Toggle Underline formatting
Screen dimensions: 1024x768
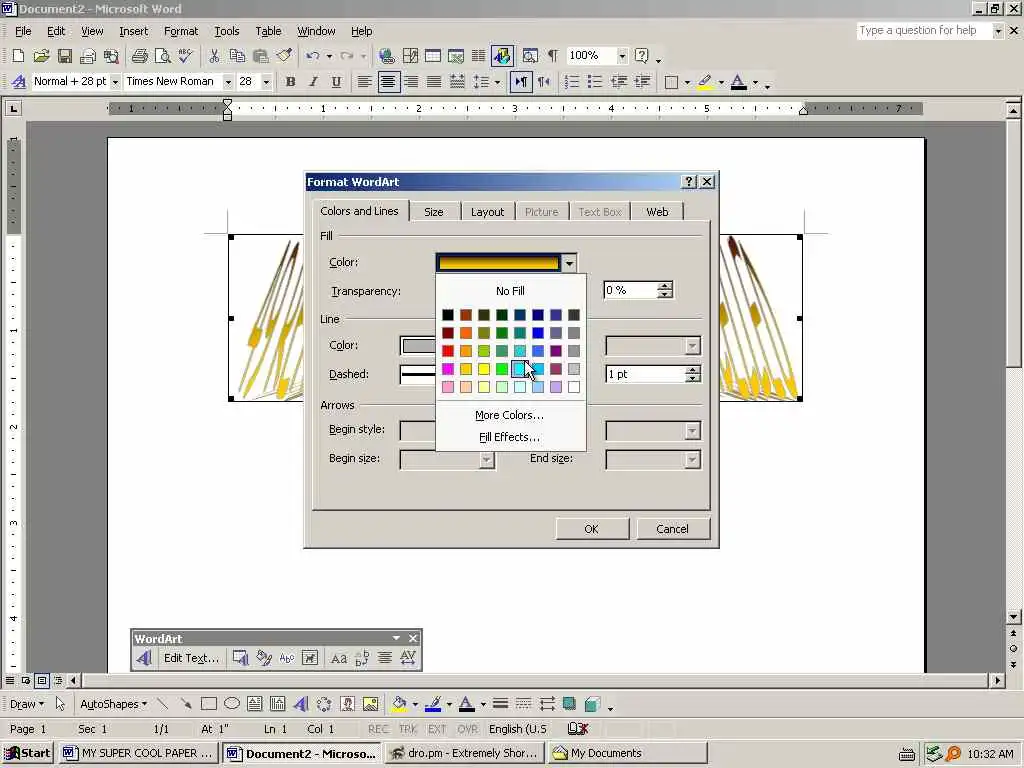click(x=336, y=82)
